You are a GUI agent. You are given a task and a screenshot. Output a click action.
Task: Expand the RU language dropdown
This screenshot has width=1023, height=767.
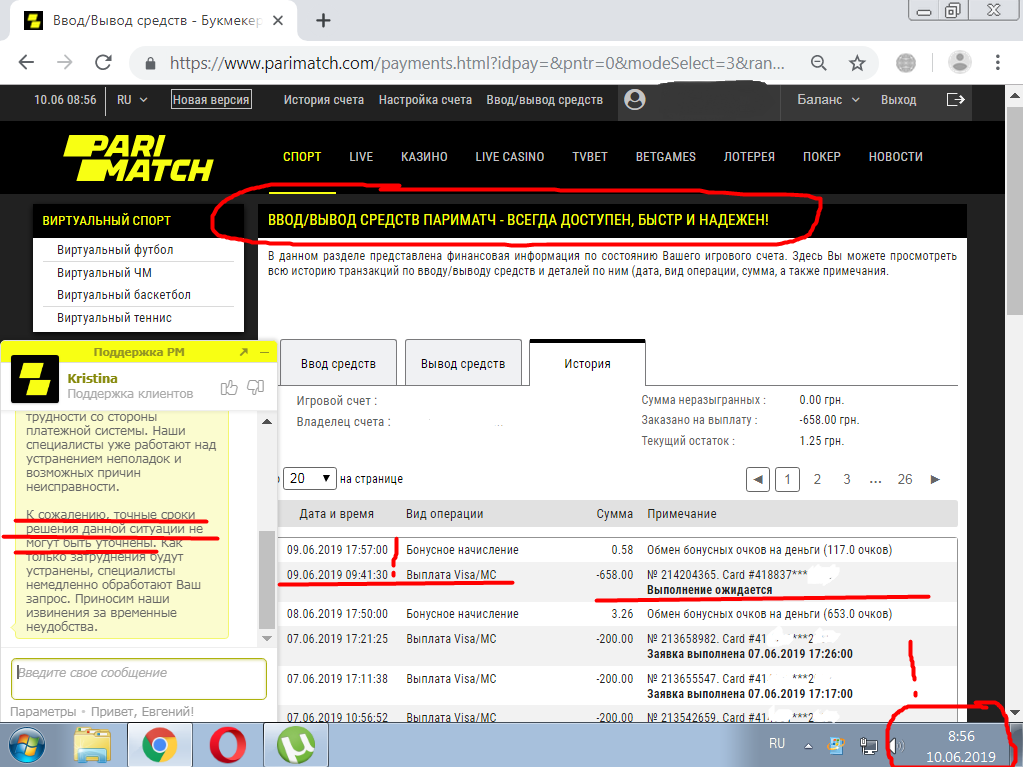coord(132,100)
